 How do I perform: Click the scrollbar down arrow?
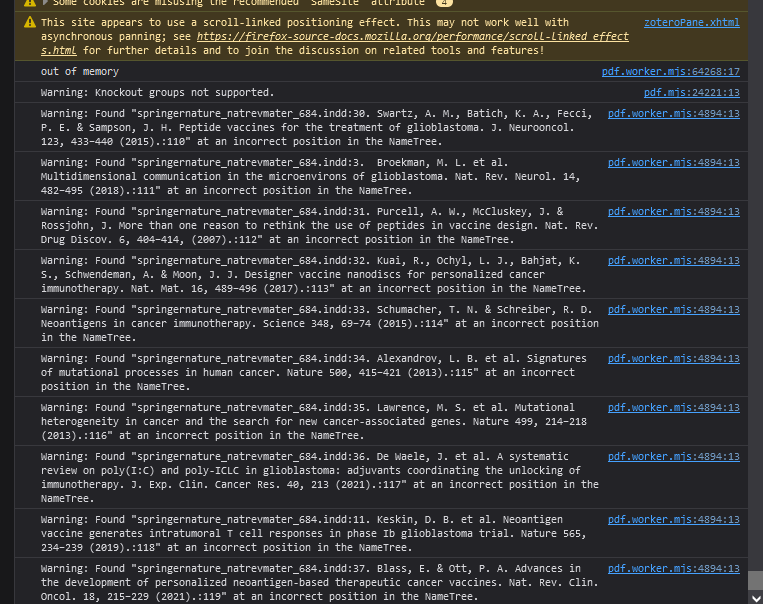point(756,598)
